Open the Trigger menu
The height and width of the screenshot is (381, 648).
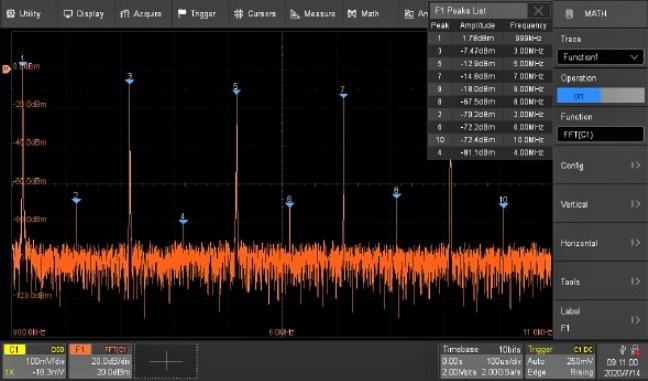(197, 14)
